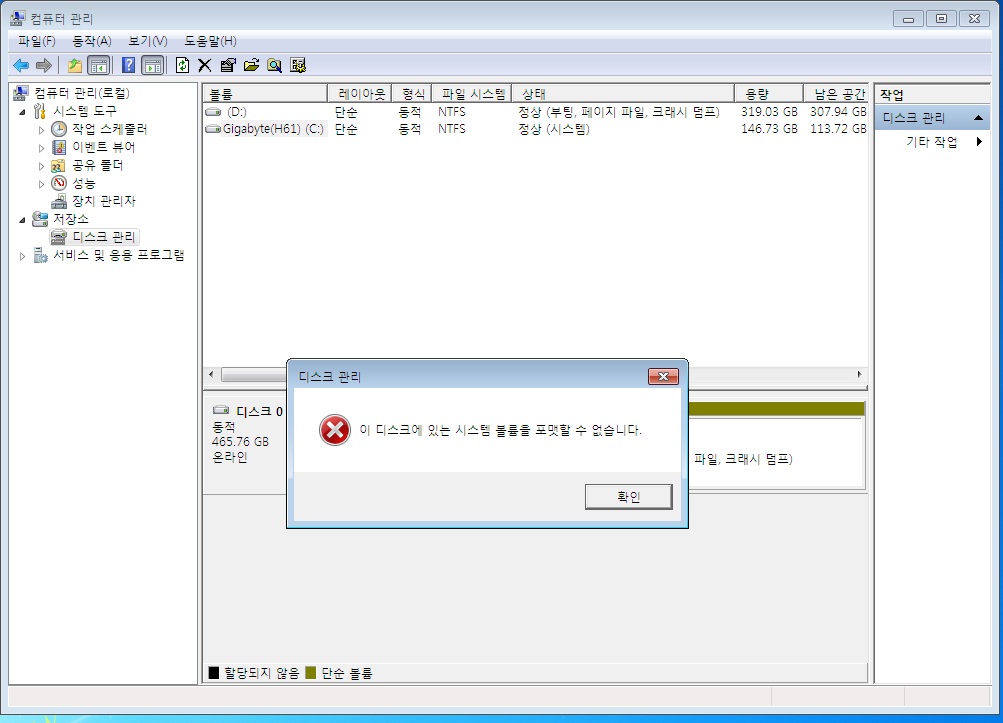Click the olive 단순 볼륨 legend swatch

pyautogui.click(x=311, y=674)
